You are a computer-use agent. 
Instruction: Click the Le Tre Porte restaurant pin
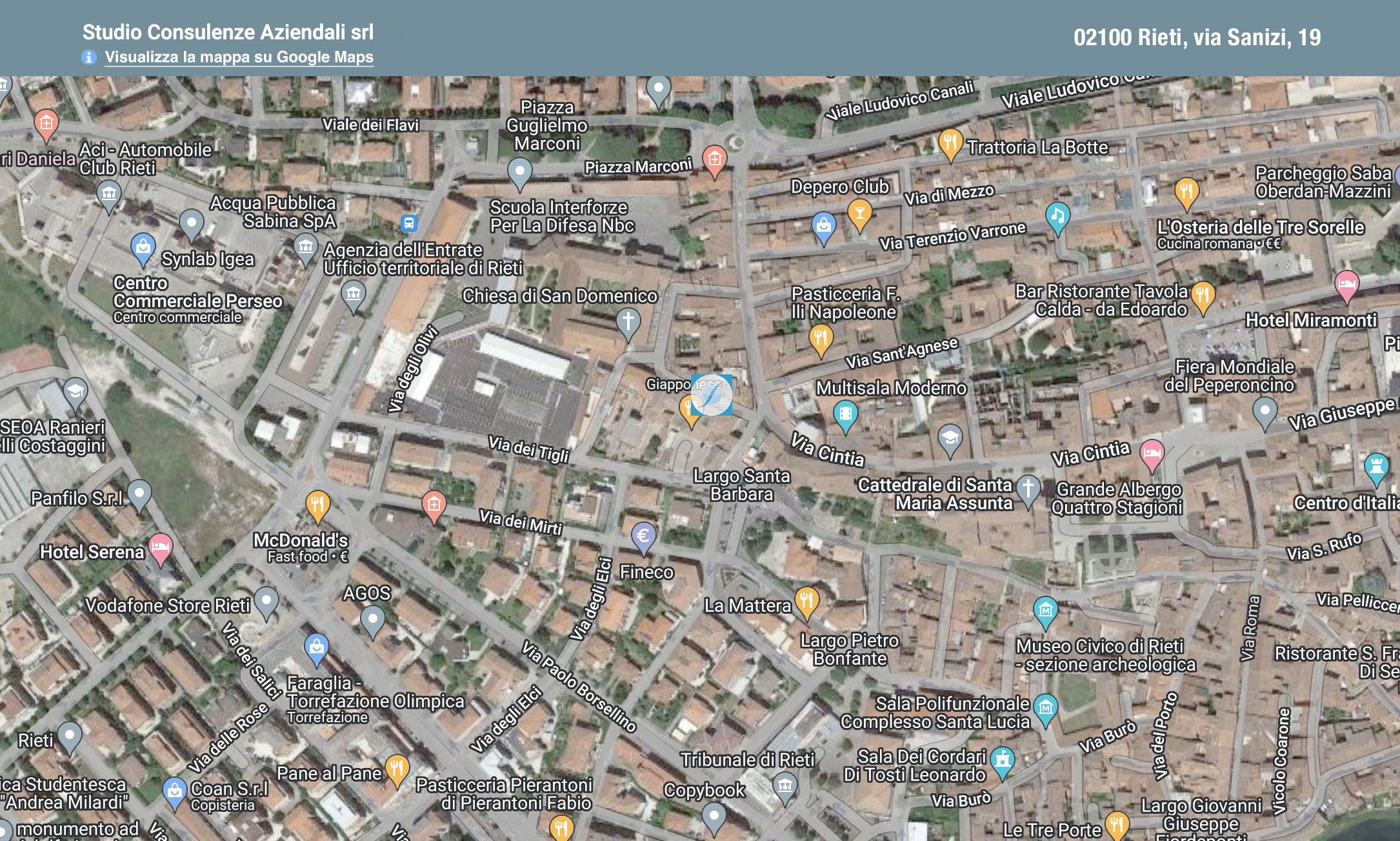pyautogui.click(x=1117, y=826)
